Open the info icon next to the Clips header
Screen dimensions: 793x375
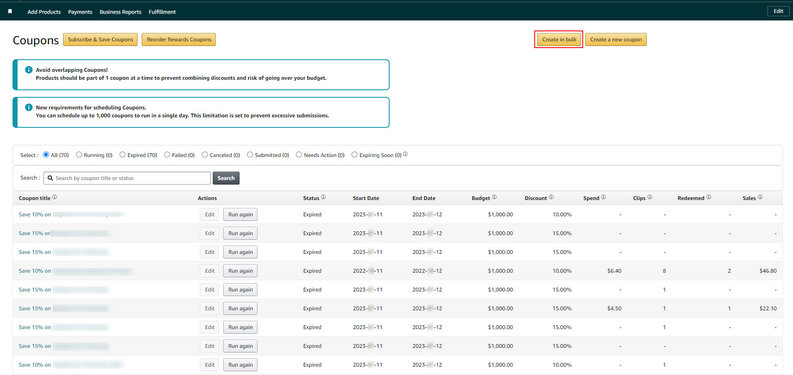tap(650, 198)
